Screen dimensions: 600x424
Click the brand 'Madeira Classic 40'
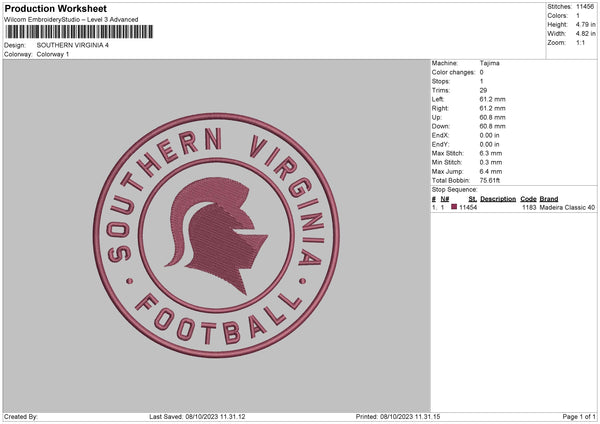[567, 207]
